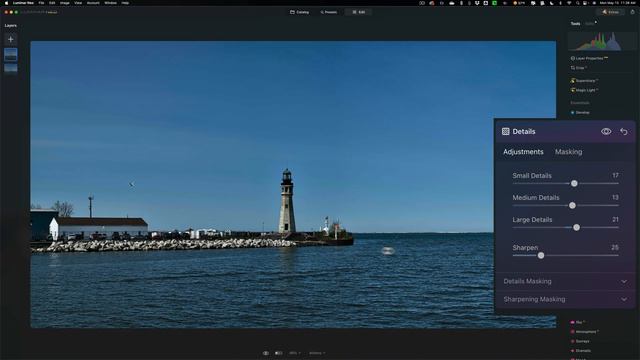Click the histogram display
Image resolution: width=640 pixels, height=360 pixels.
tap(602, 41)
